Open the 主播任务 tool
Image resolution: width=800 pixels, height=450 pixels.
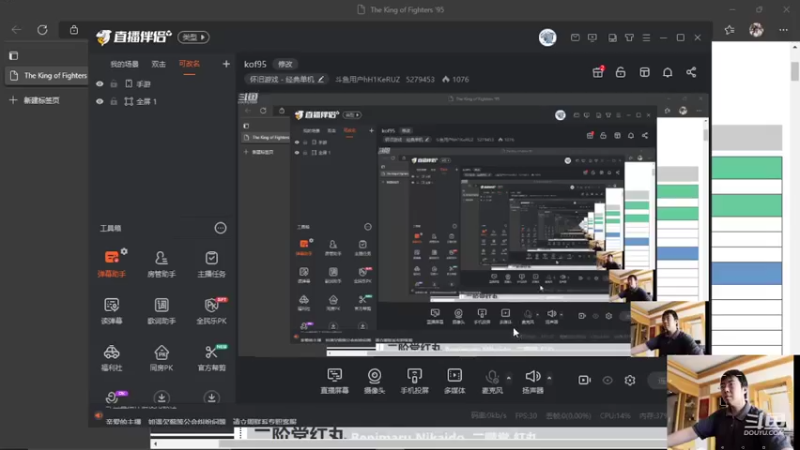point(211,263)
